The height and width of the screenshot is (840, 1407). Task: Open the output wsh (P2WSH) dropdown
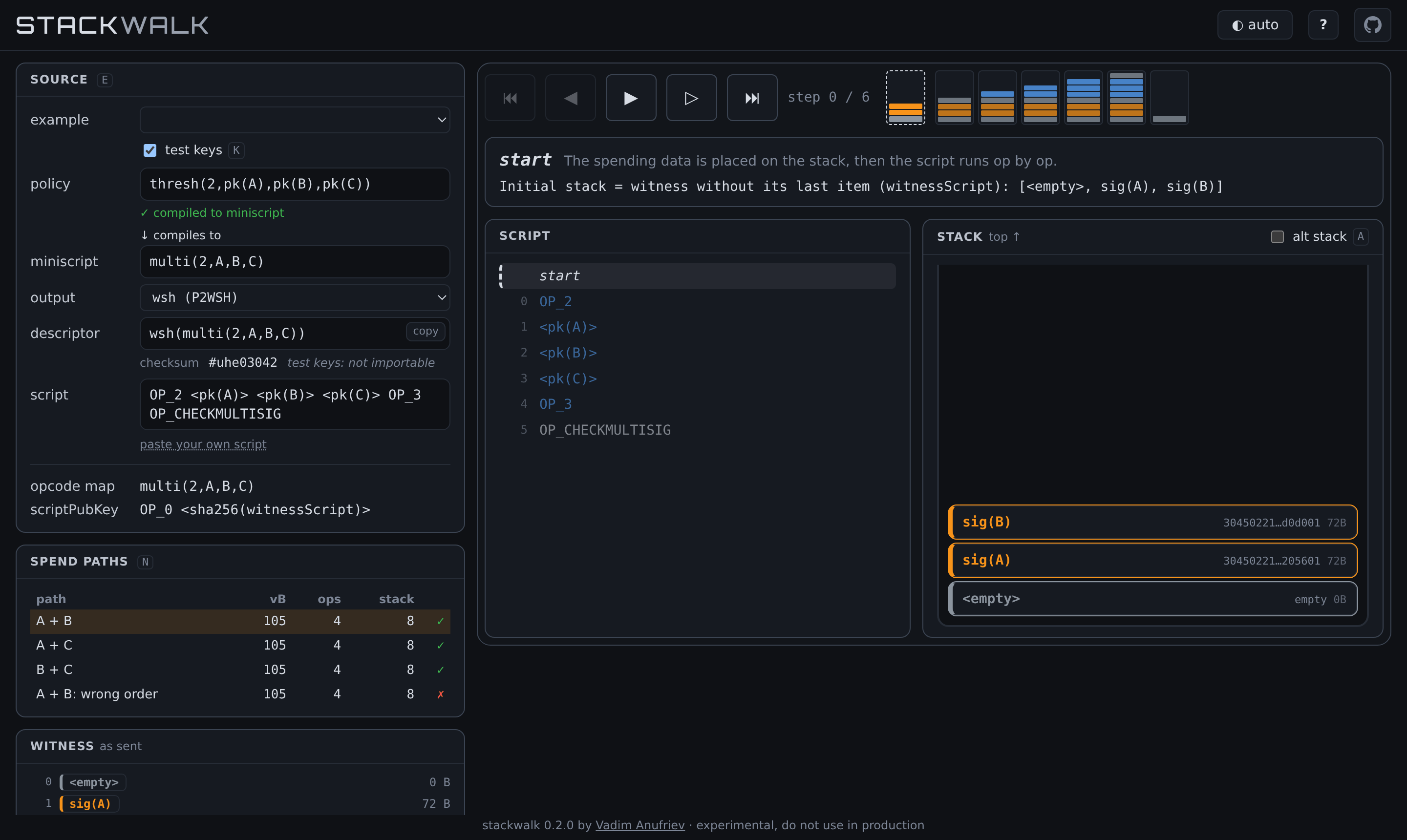point(295,298)
